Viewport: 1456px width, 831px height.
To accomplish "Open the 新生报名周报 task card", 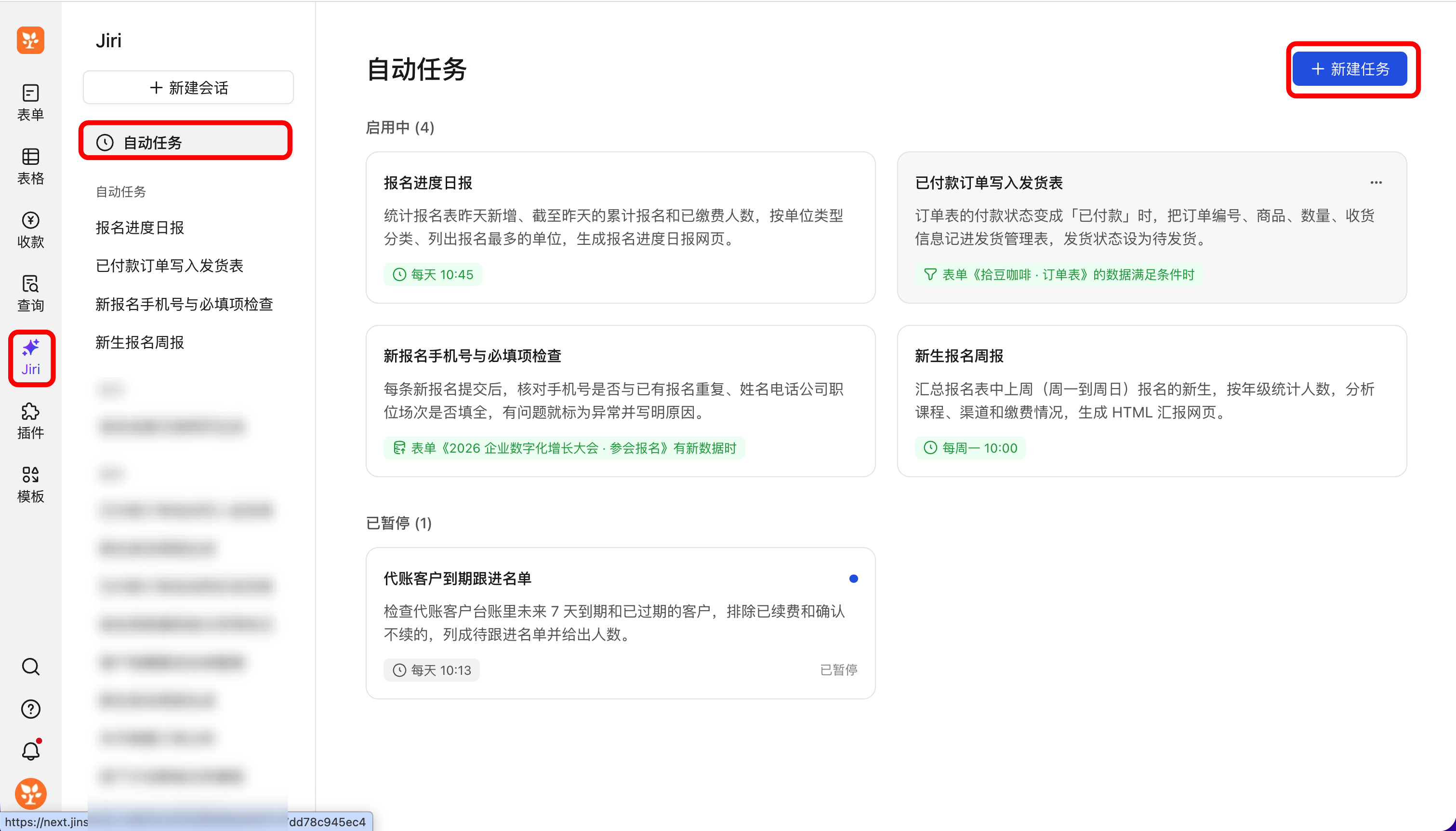I will tap(1152, 401).
